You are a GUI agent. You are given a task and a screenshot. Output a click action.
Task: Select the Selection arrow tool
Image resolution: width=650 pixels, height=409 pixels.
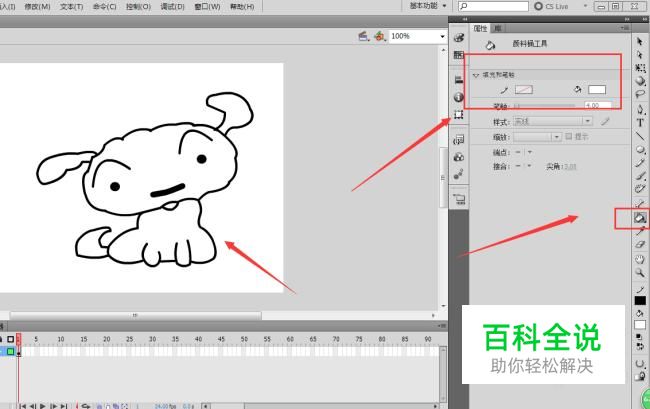tap(640, 41)
